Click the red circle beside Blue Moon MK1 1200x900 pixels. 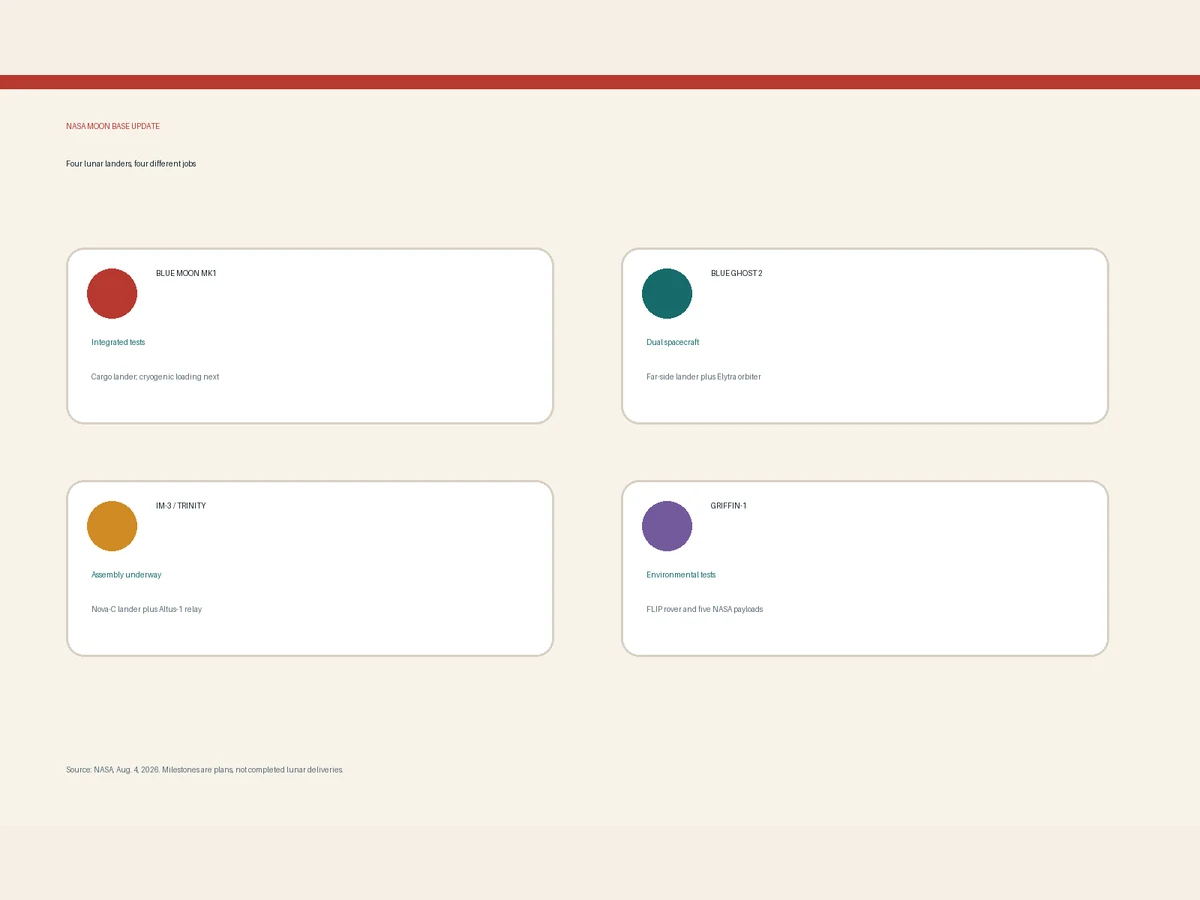click(x=112, y=293)
